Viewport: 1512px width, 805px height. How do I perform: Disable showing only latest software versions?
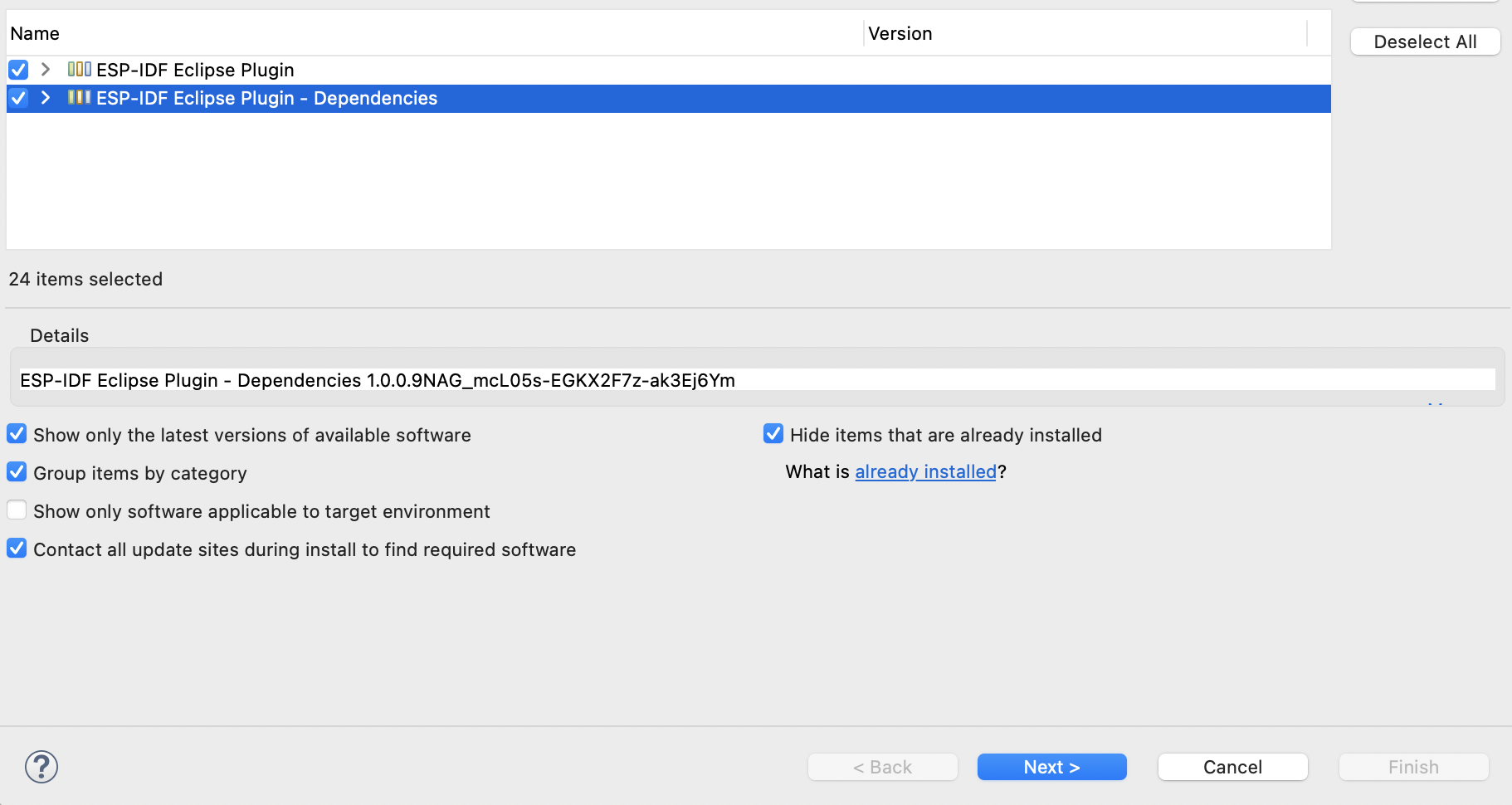(16, 433)
